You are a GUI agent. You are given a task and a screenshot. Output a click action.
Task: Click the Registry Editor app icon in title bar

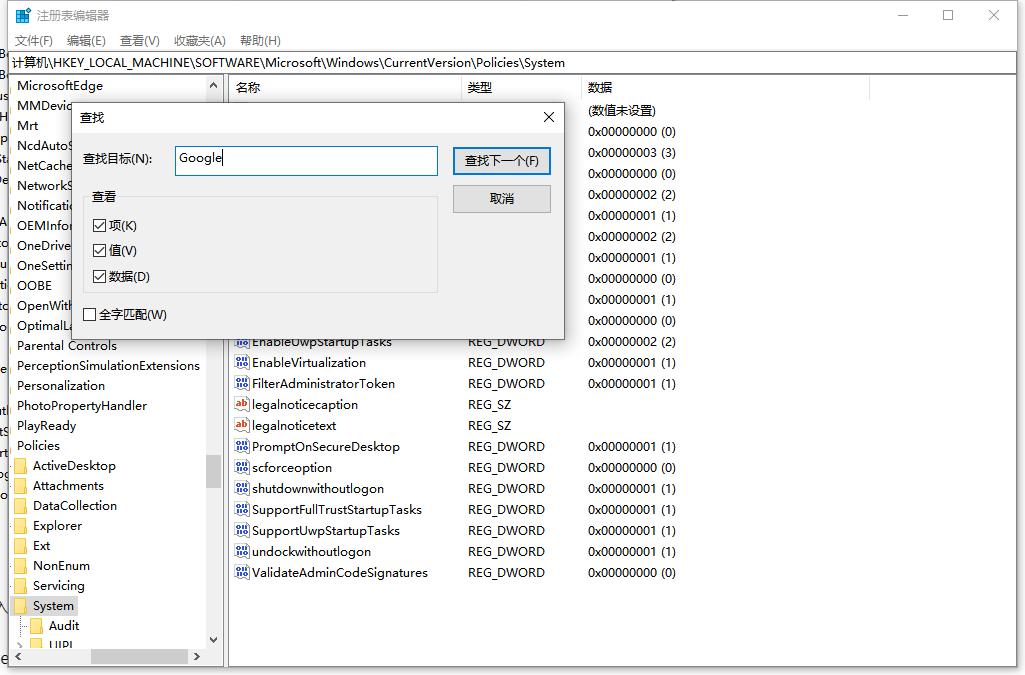tap(23, 15)
